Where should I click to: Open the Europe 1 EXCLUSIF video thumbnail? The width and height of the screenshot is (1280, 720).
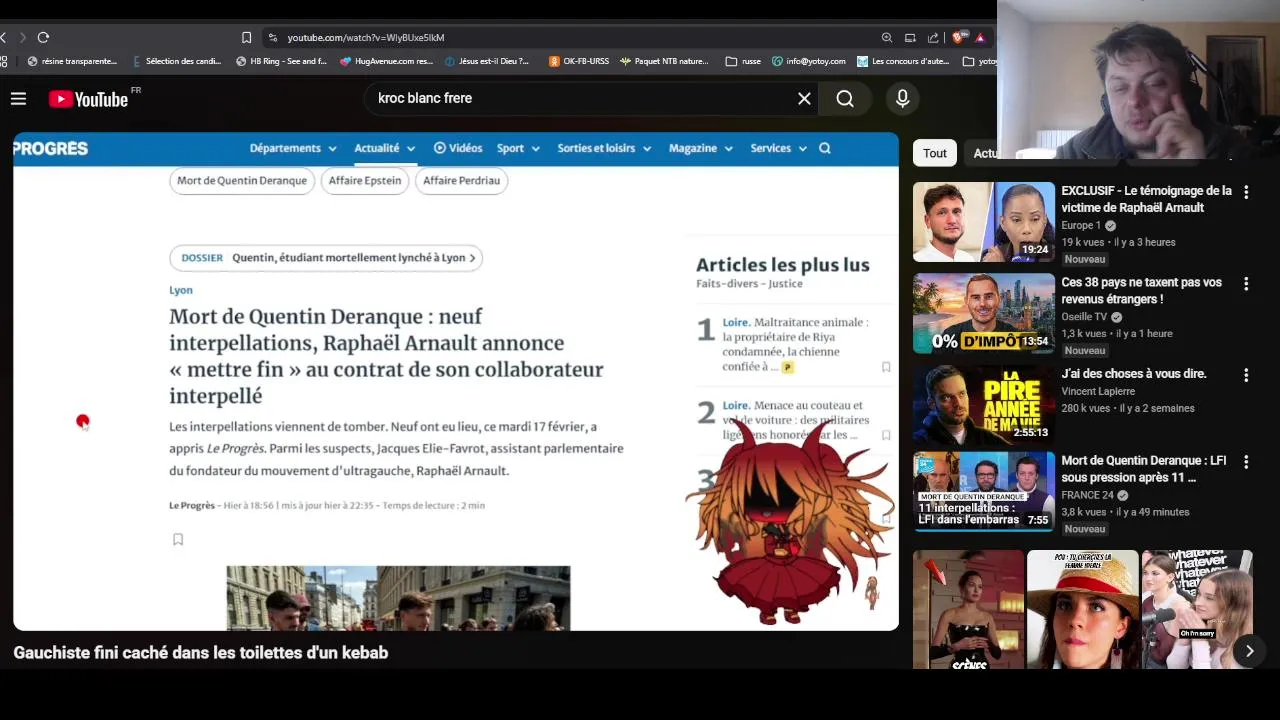click(x=984, y=222)
